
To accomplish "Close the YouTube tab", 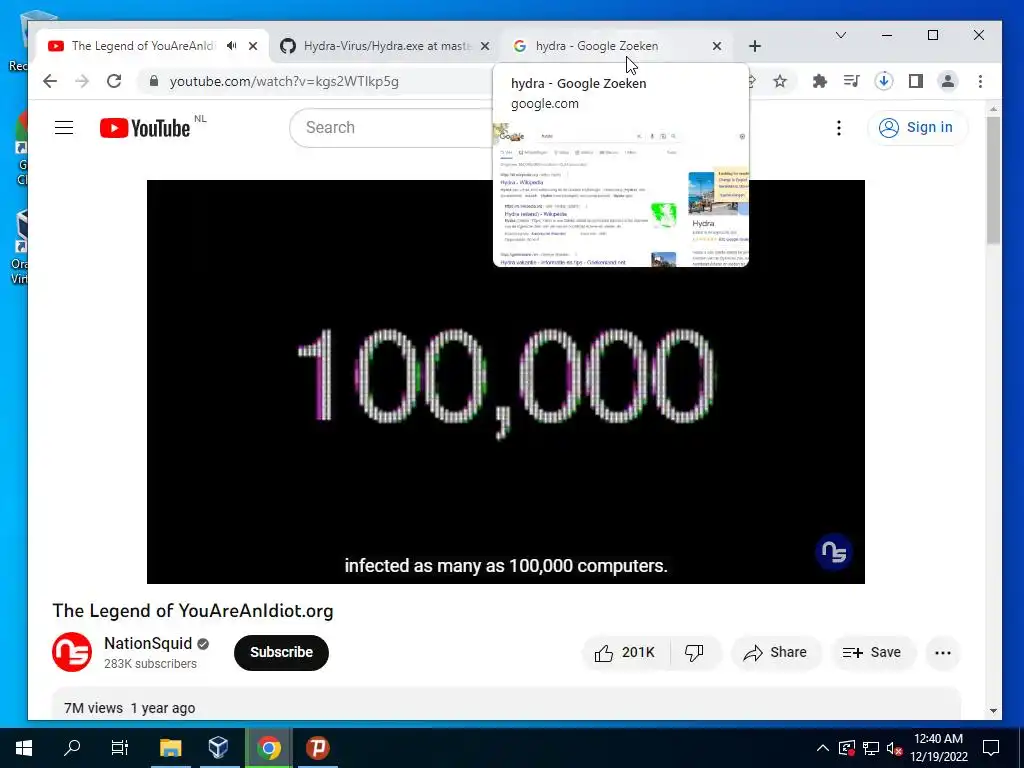I will click(x=253, y=46).
